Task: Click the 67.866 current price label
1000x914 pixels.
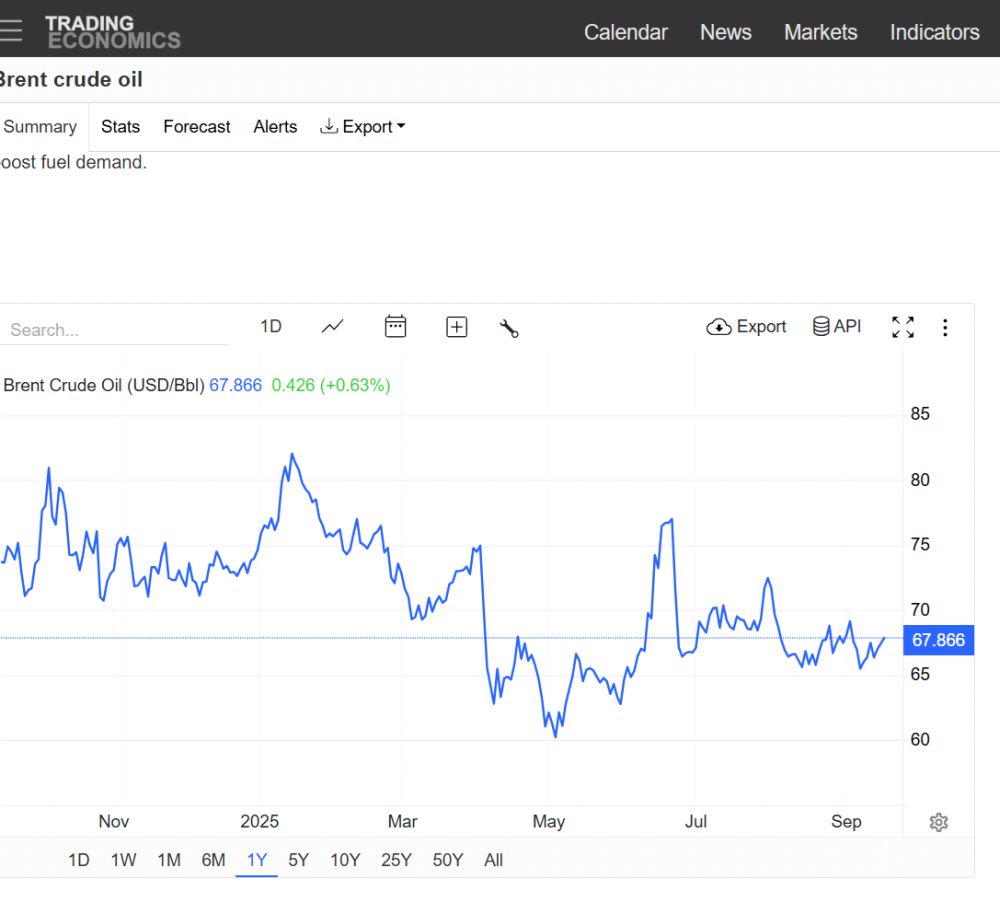Action: pyautogui.click(x=938, y=640)
